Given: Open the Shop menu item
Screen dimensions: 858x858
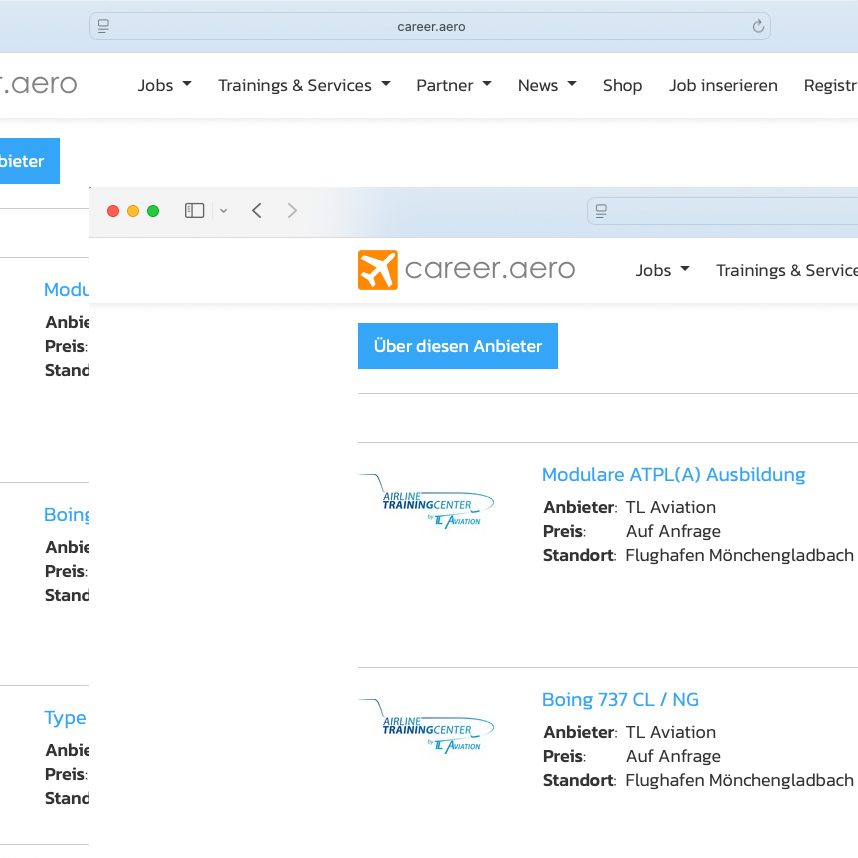Looking at the screenshot, I should (622, 86).
